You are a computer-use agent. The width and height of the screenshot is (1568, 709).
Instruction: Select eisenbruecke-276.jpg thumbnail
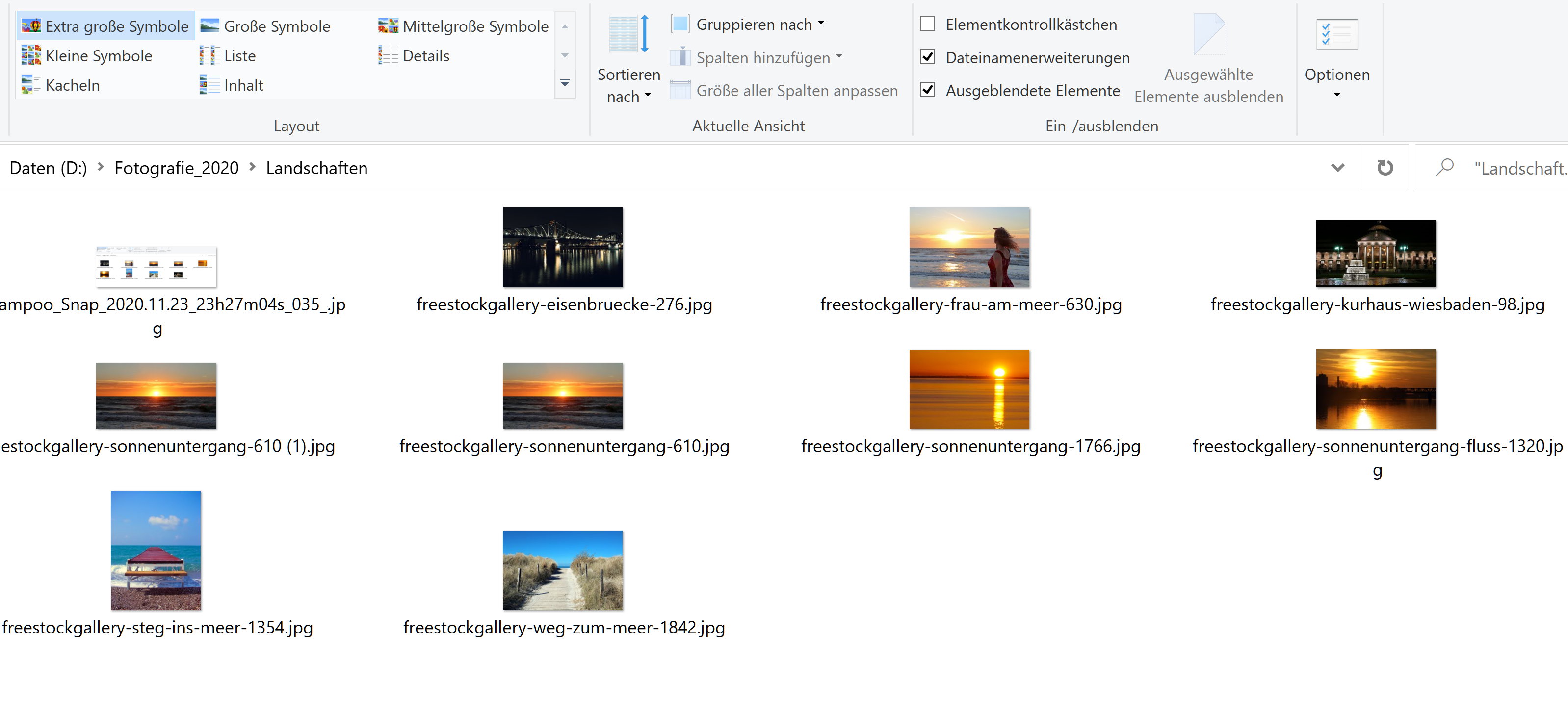562,247
